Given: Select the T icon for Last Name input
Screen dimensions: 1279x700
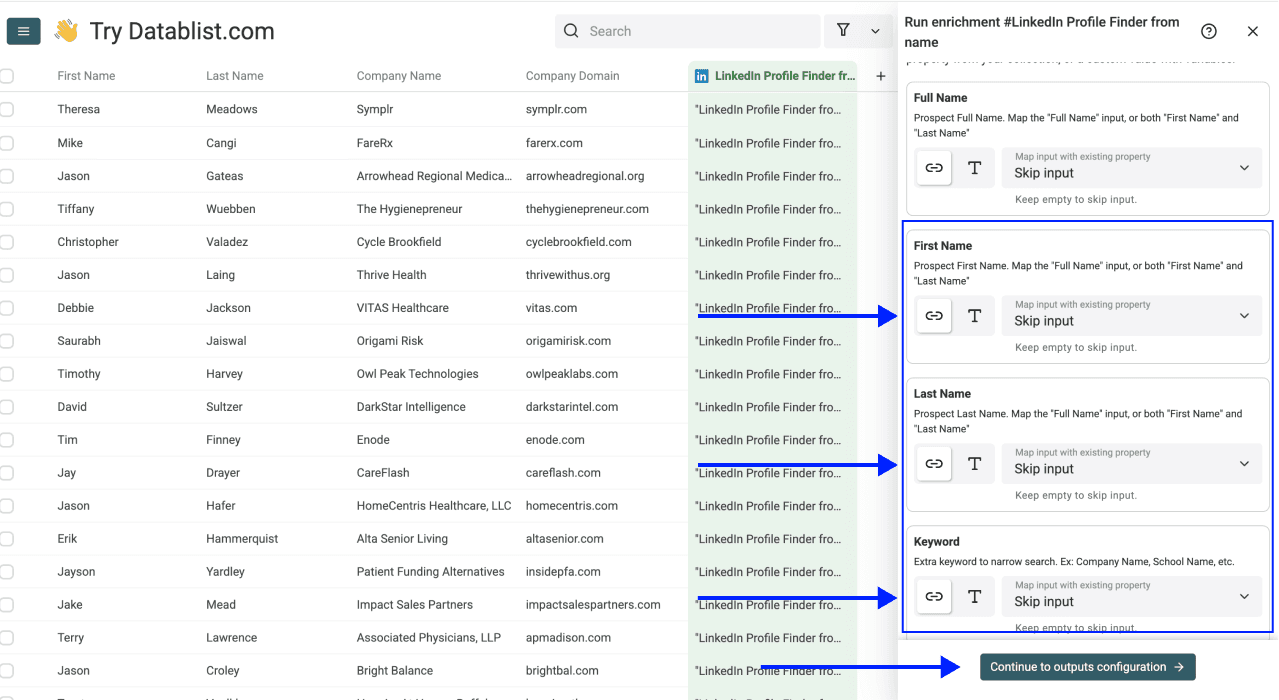Looking at the screenshot, I should 974,463.
